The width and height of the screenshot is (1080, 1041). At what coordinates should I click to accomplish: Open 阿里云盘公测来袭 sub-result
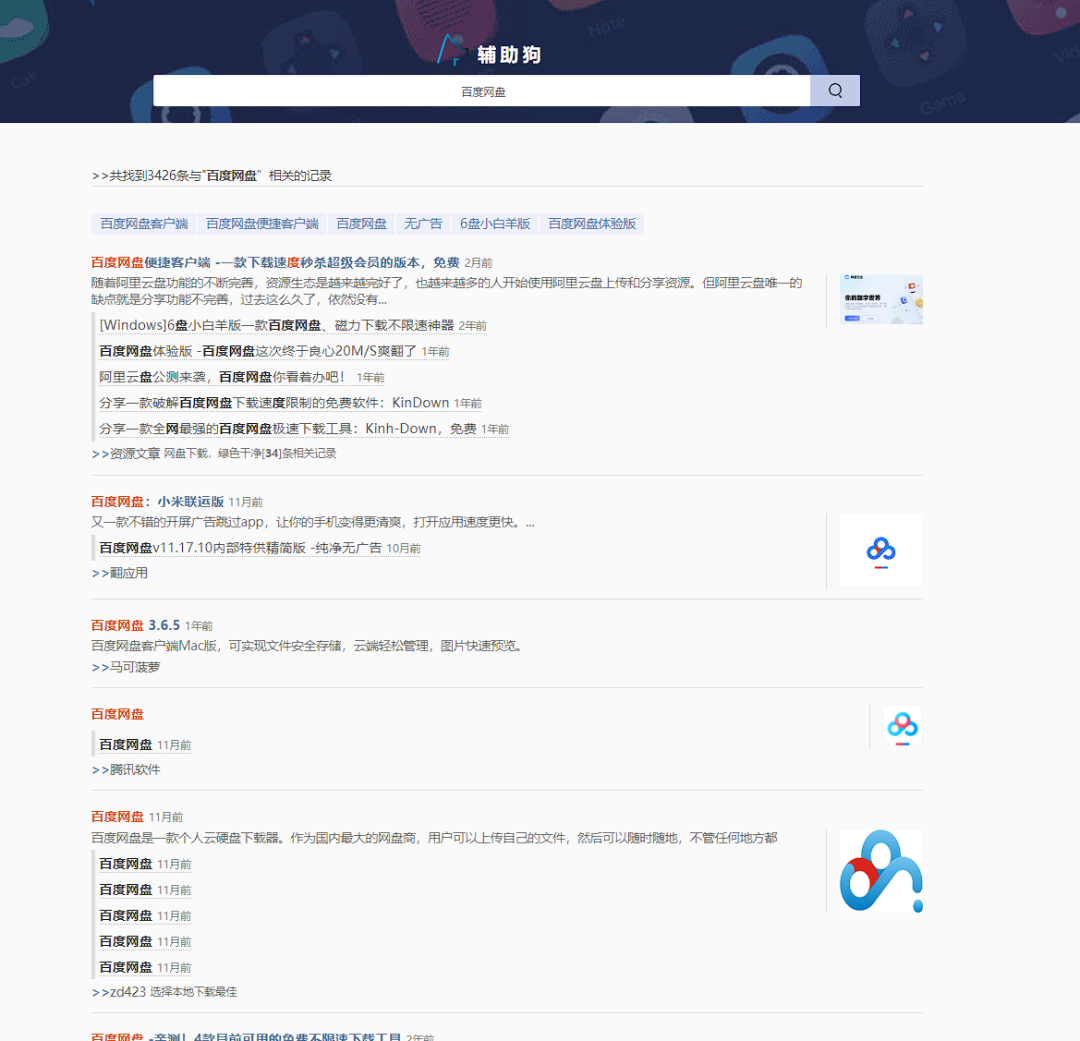(222, 377)
